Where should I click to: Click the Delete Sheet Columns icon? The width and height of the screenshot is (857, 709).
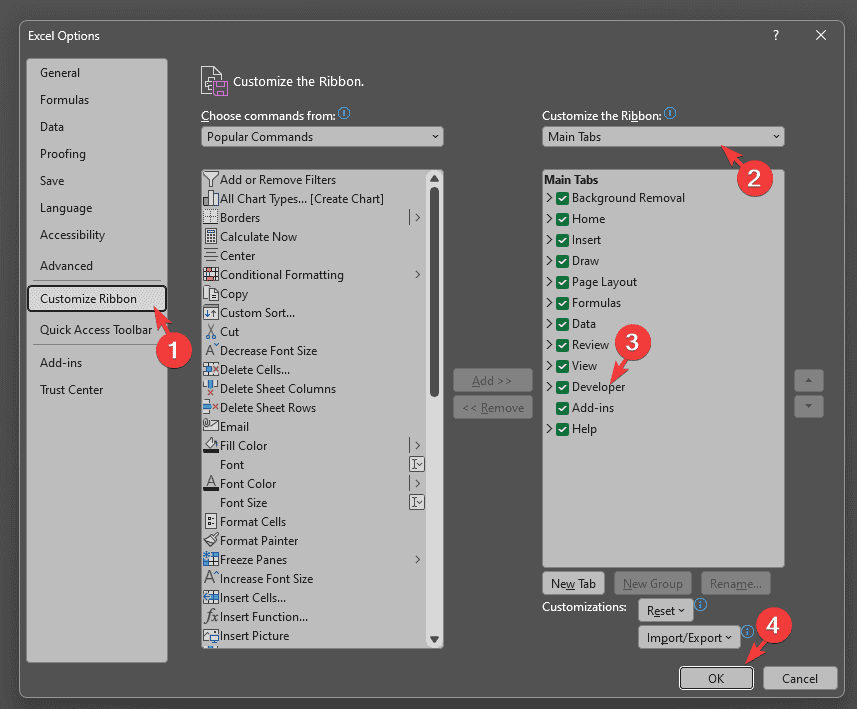pos(210,388)
